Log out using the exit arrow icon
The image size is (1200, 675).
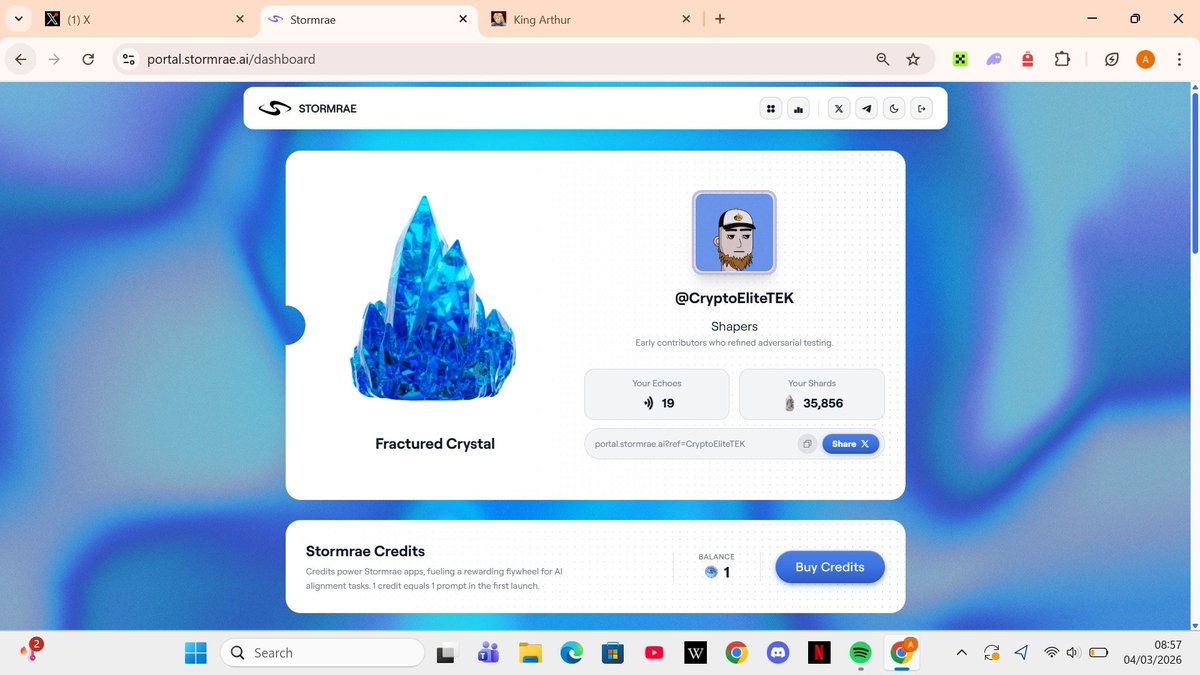(x=921, y=109)
